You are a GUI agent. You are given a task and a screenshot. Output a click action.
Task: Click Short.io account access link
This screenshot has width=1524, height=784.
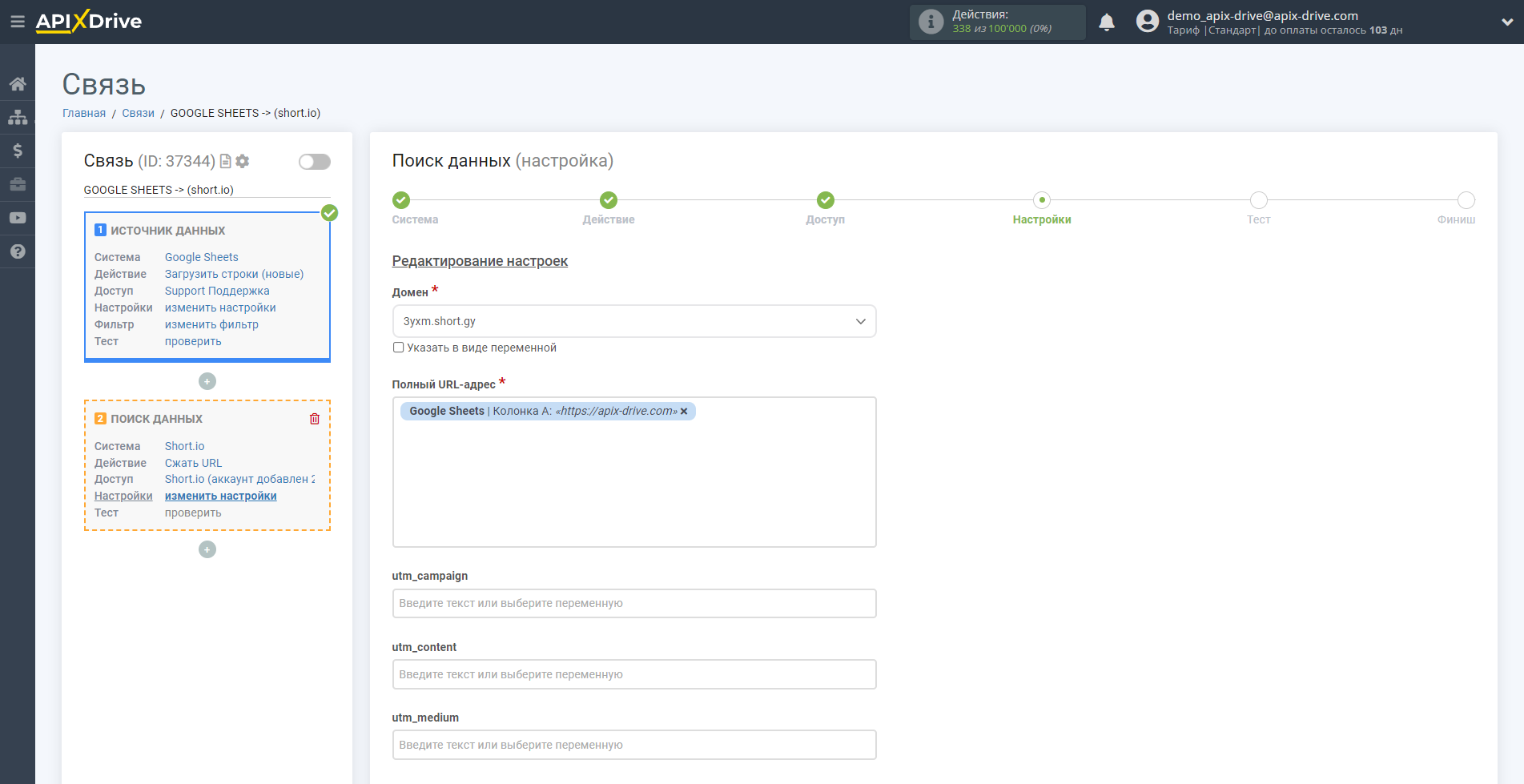click(239, 479)
